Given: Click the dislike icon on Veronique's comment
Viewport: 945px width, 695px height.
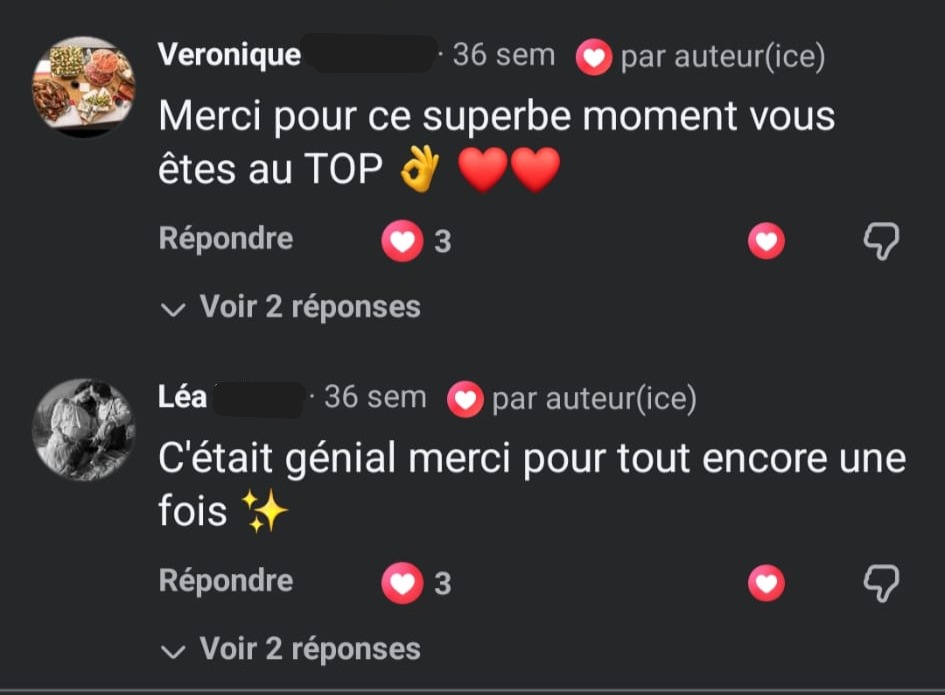Looking at the screenshot, I should click(881, 241).
